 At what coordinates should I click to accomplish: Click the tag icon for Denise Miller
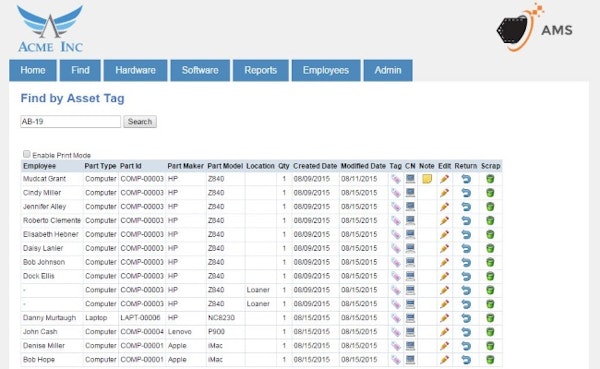coord(396,346)
